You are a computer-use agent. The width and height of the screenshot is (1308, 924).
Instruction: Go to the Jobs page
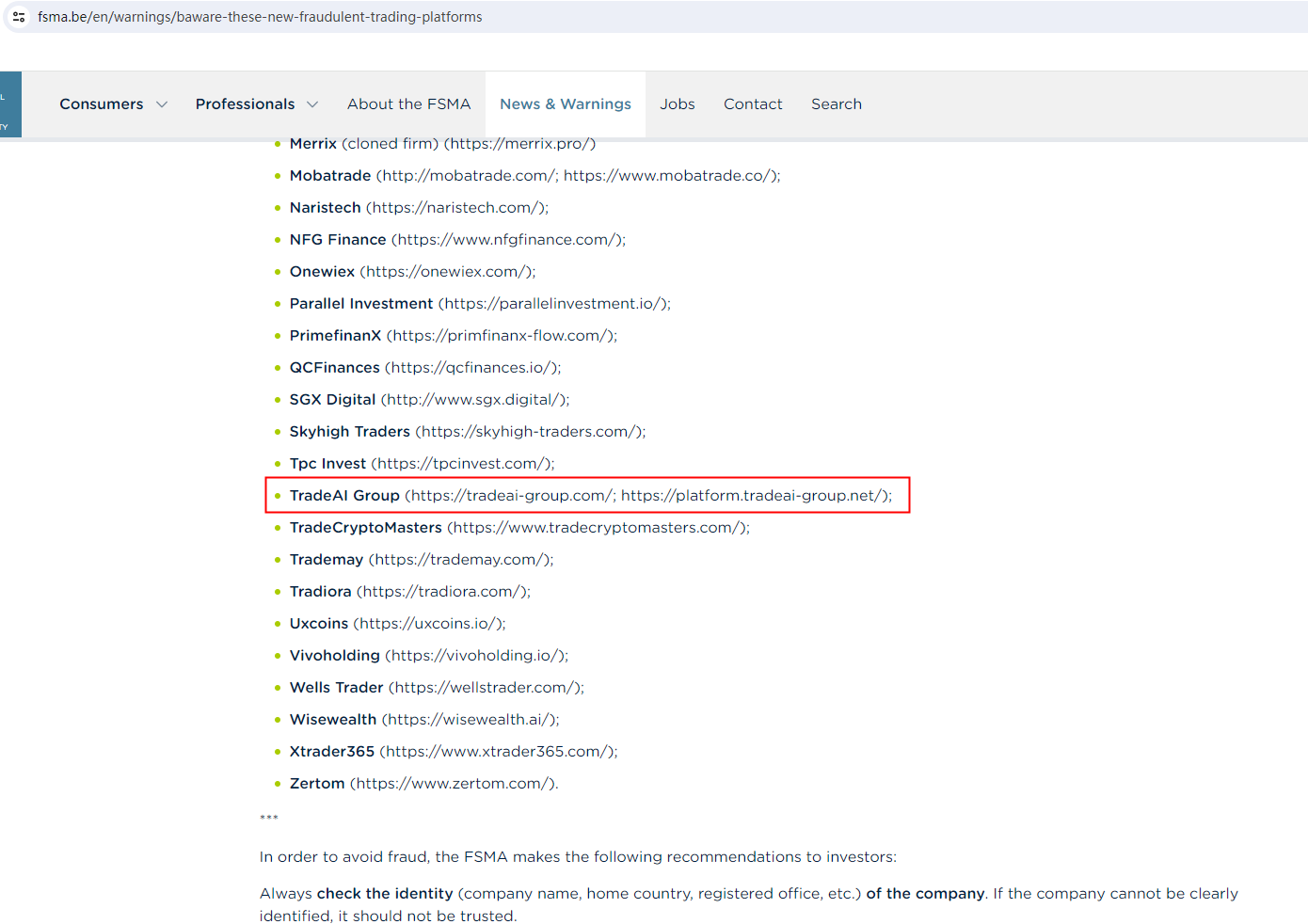(x=677, y=104)
